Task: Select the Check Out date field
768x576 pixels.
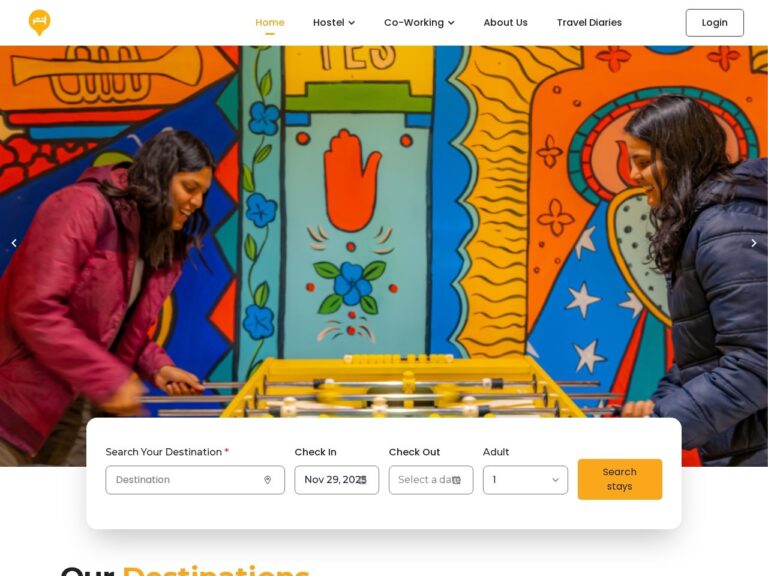Action: [x=431, y=480]
